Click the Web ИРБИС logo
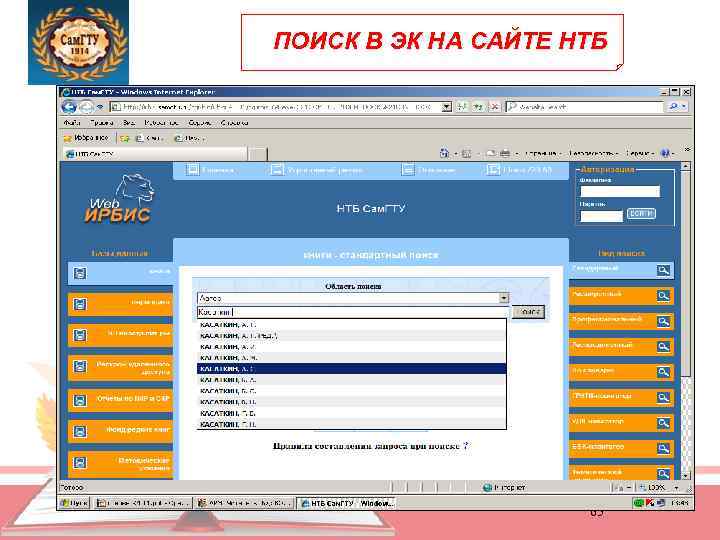The width and height of the screenshot is (720, 540). click(120, 199)
